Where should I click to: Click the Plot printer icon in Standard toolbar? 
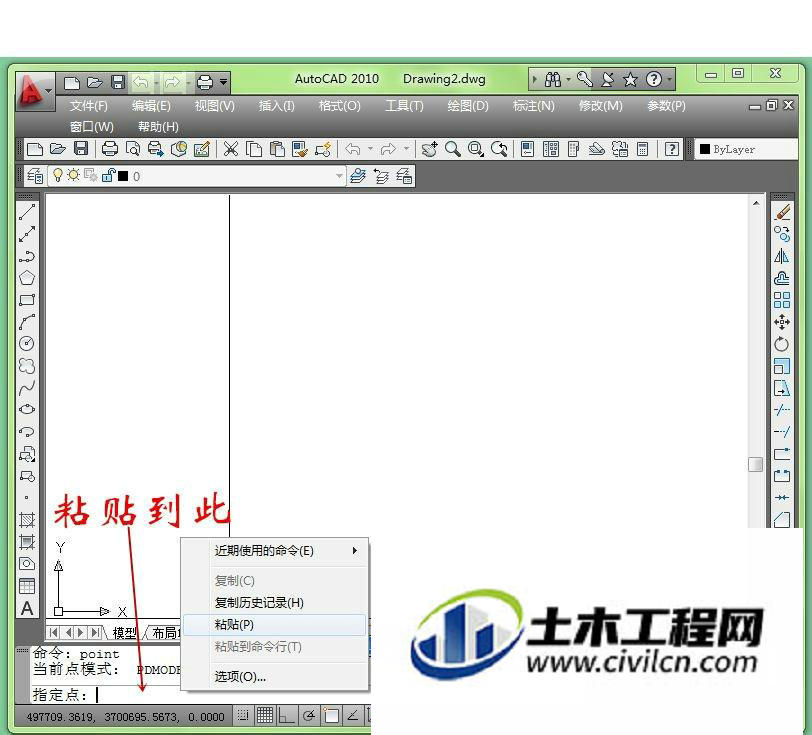110,149
